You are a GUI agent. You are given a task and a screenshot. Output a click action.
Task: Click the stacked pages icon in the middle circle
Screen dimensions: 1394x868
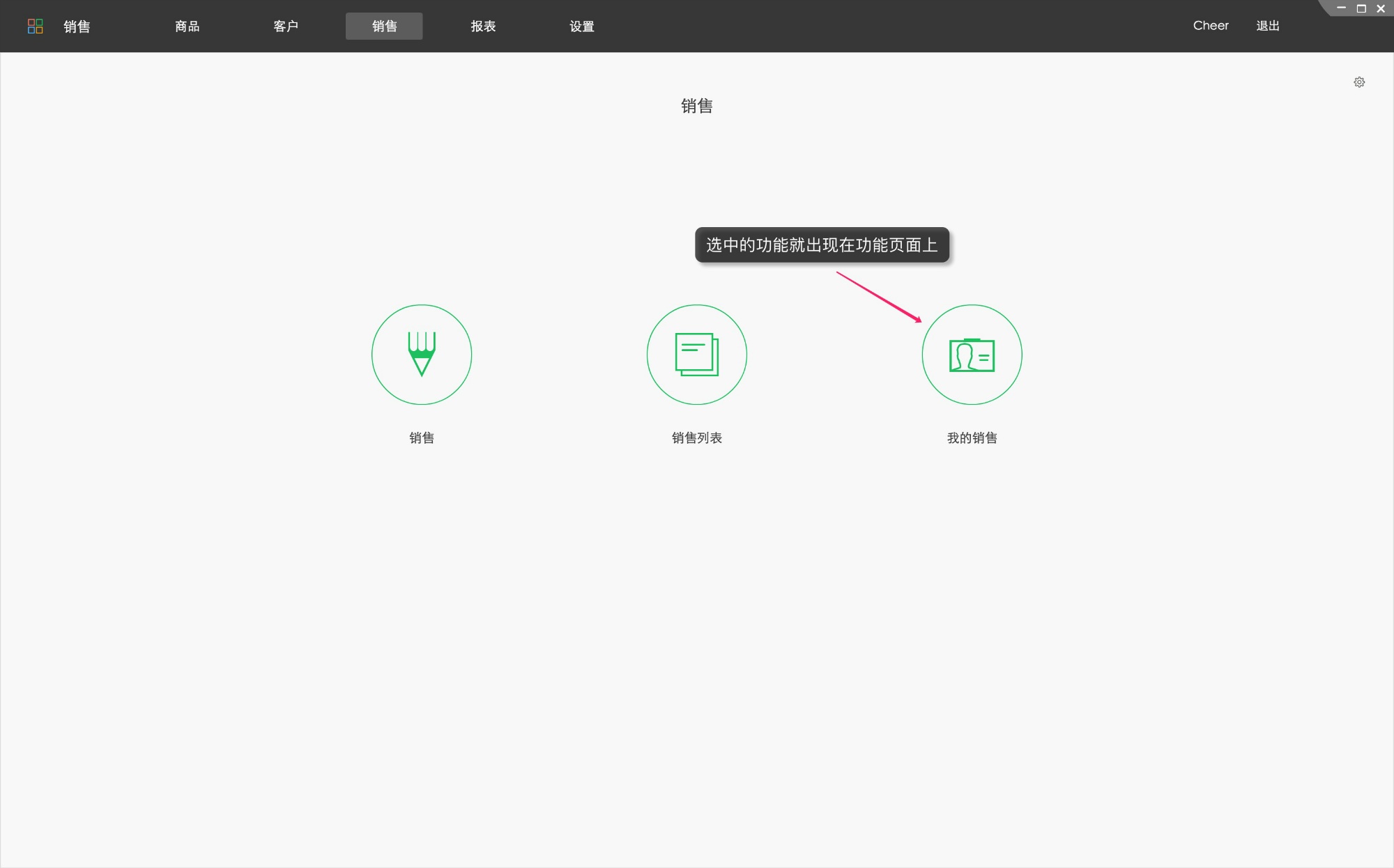[x=696, y=355]
